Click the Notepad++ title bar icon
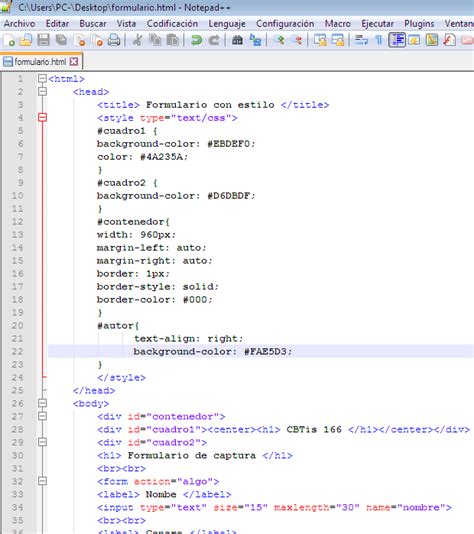The width and height of the screenshot is (474, 534). click(6, 7)
